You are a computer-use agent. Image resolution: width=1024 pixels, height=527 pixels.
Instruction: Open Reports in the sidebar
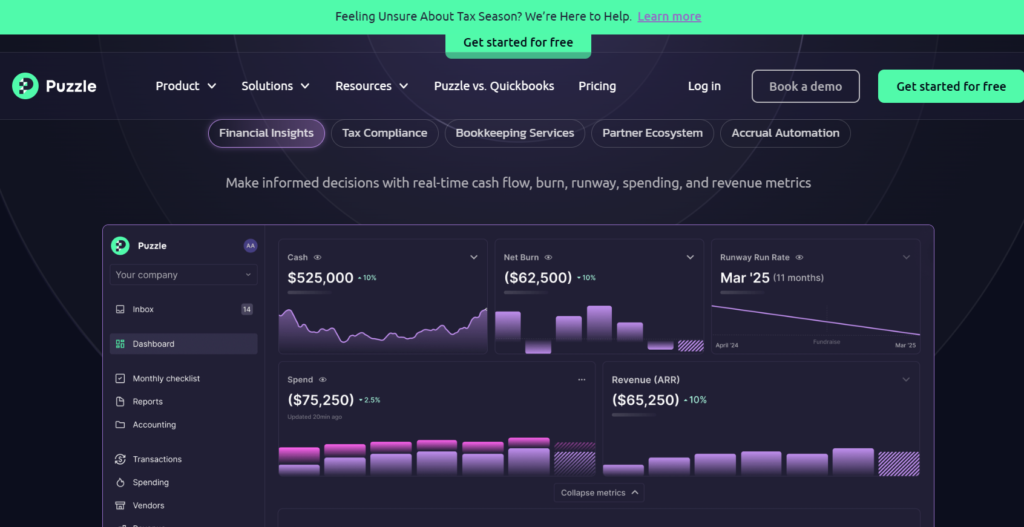coord(184,402)
